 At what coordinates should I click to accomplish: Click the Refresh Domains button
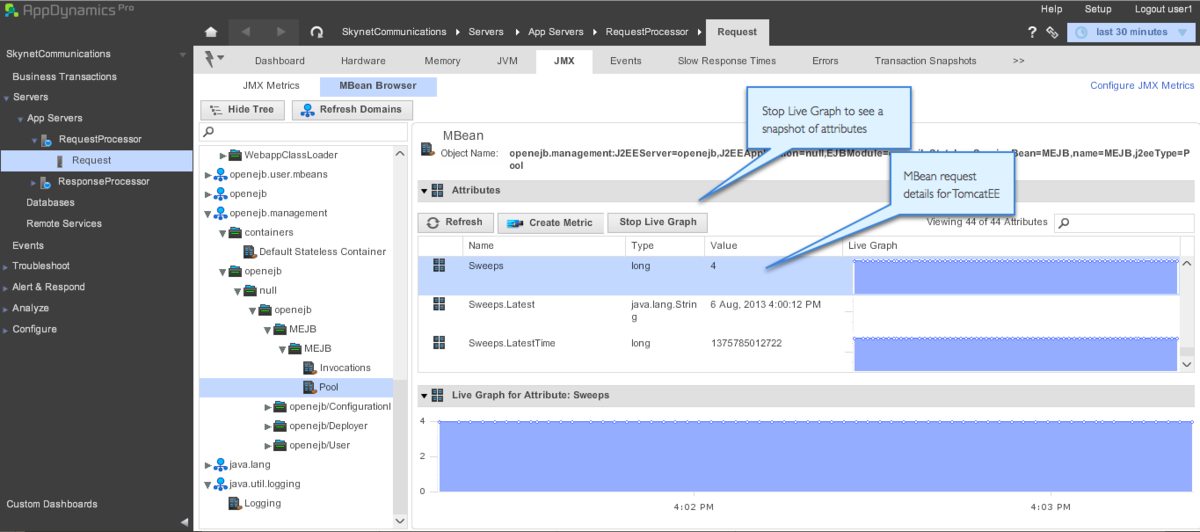[350, 110]
